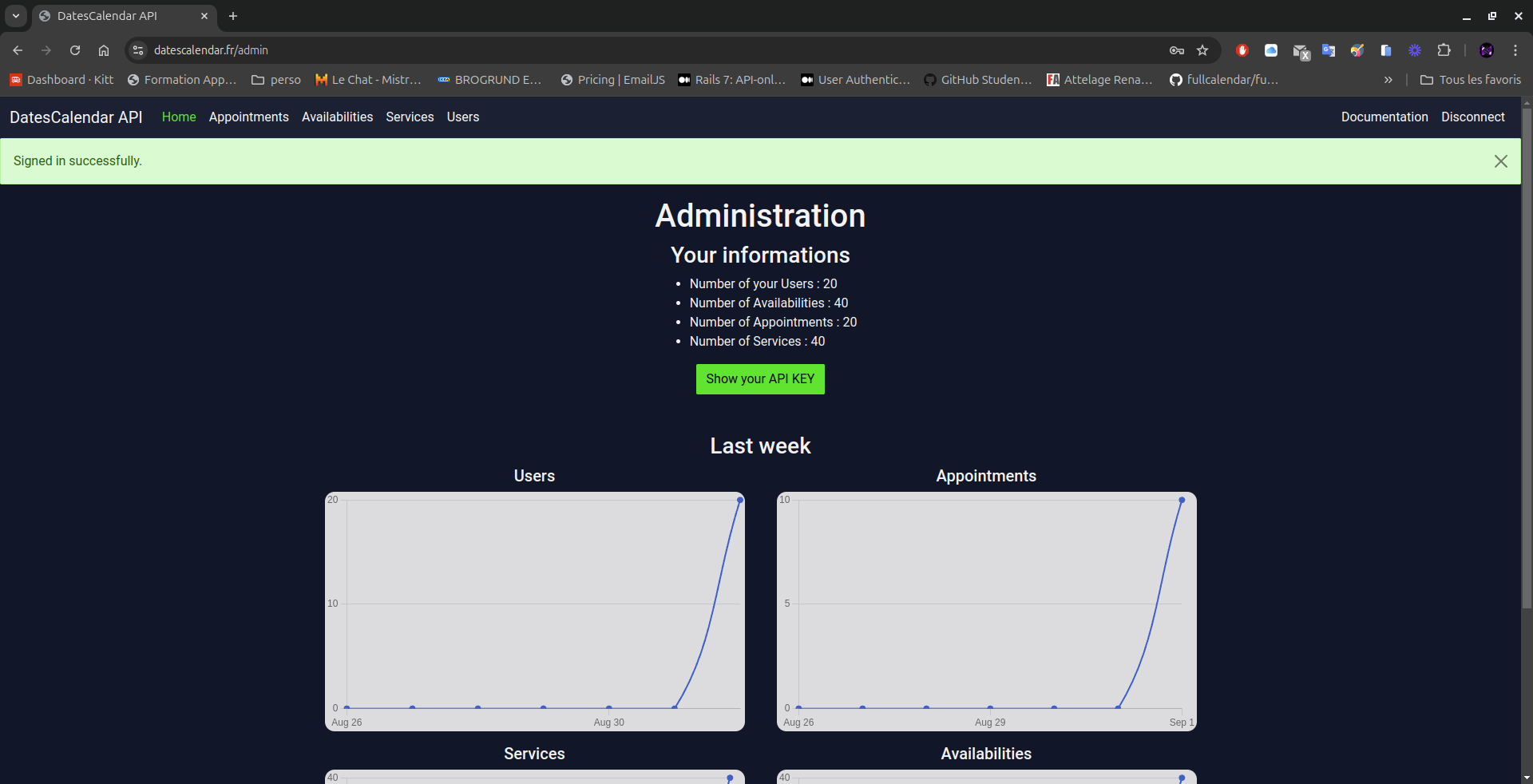Click the browser home icon

click(104, 50)
